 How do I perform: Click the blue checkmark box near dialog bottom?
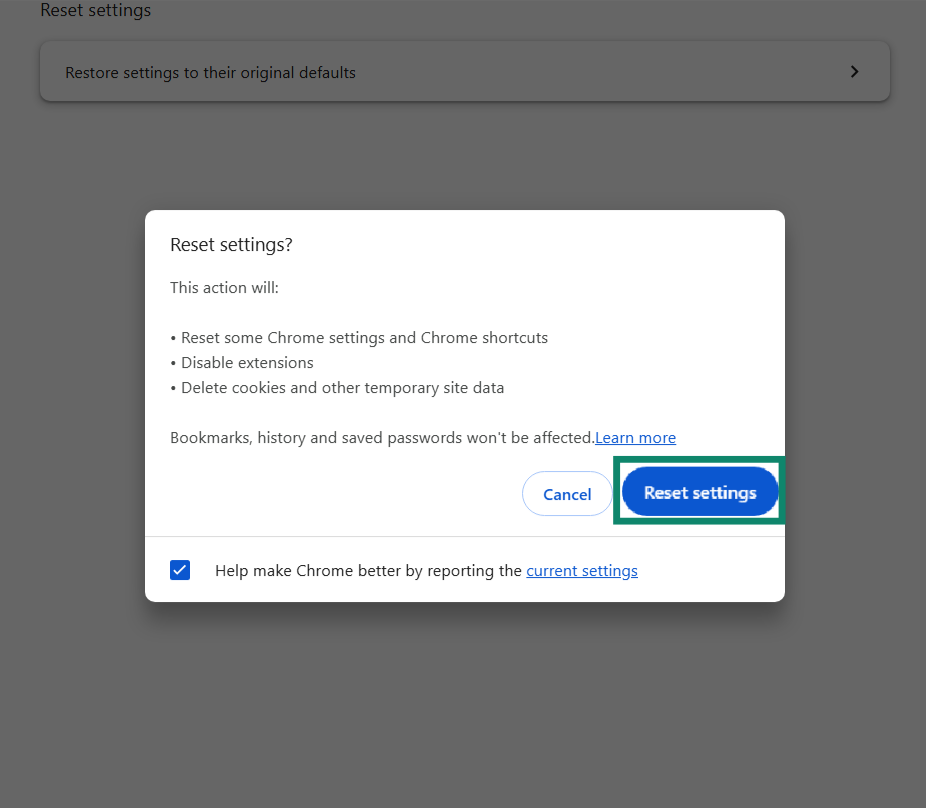[180, 569]
